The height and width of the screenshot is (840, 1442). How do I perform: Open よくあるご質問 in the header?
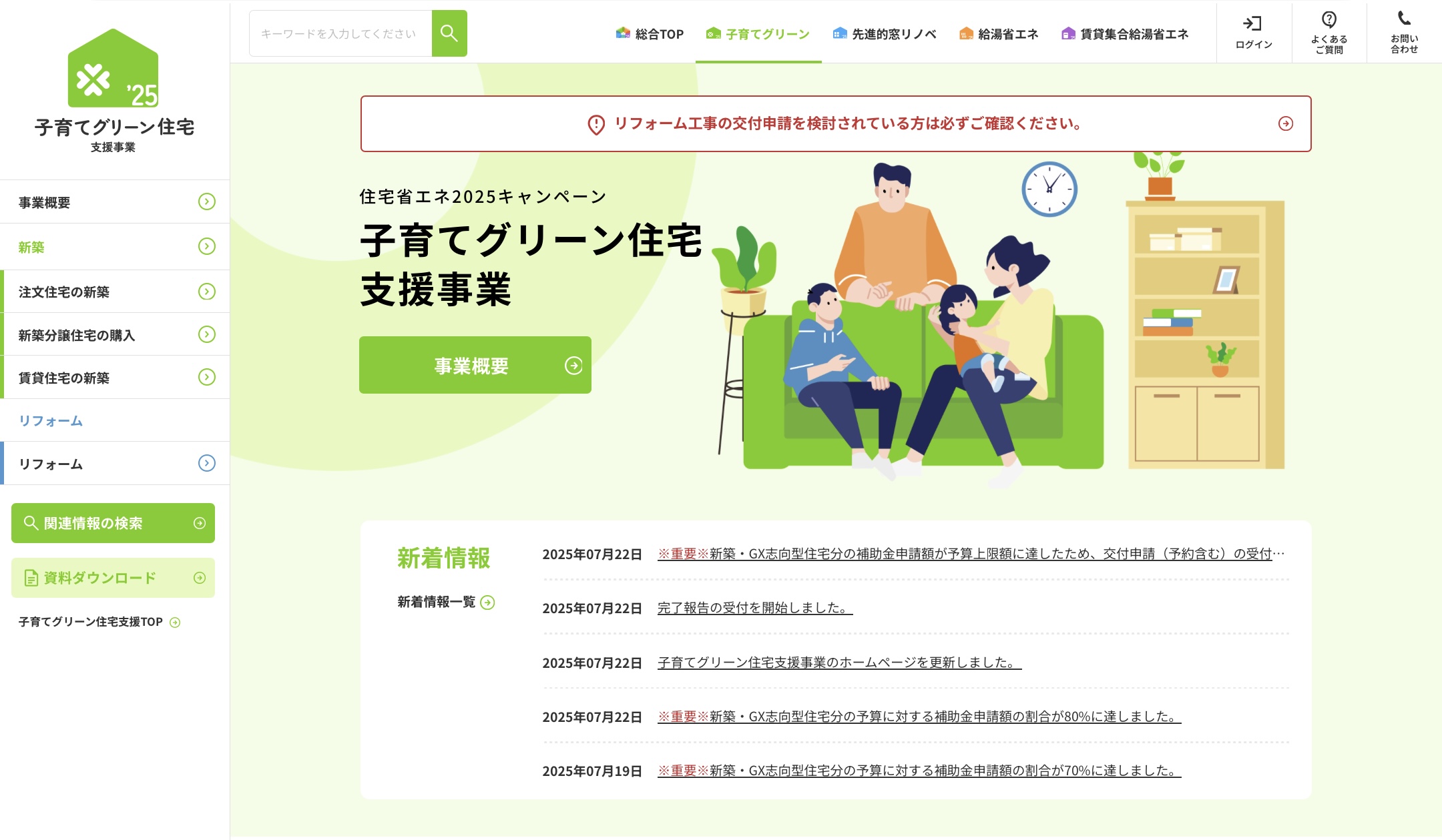pos(1329,33)
